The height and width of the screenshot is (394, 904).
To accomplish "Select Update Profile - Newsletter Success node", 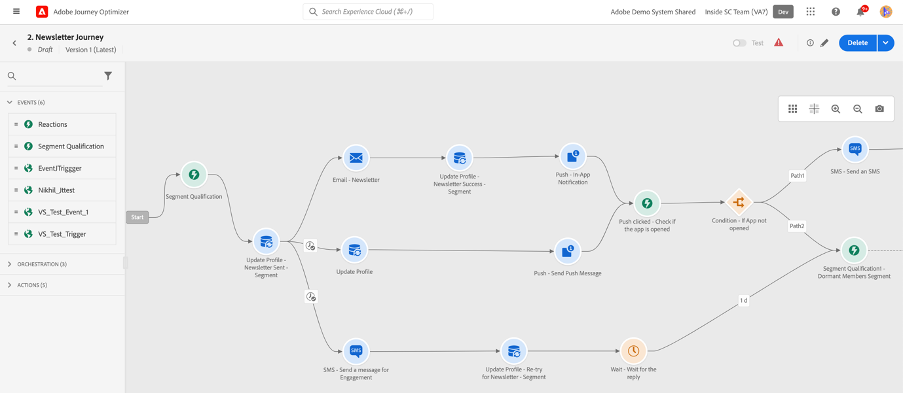I will click(x=459, y=157).
